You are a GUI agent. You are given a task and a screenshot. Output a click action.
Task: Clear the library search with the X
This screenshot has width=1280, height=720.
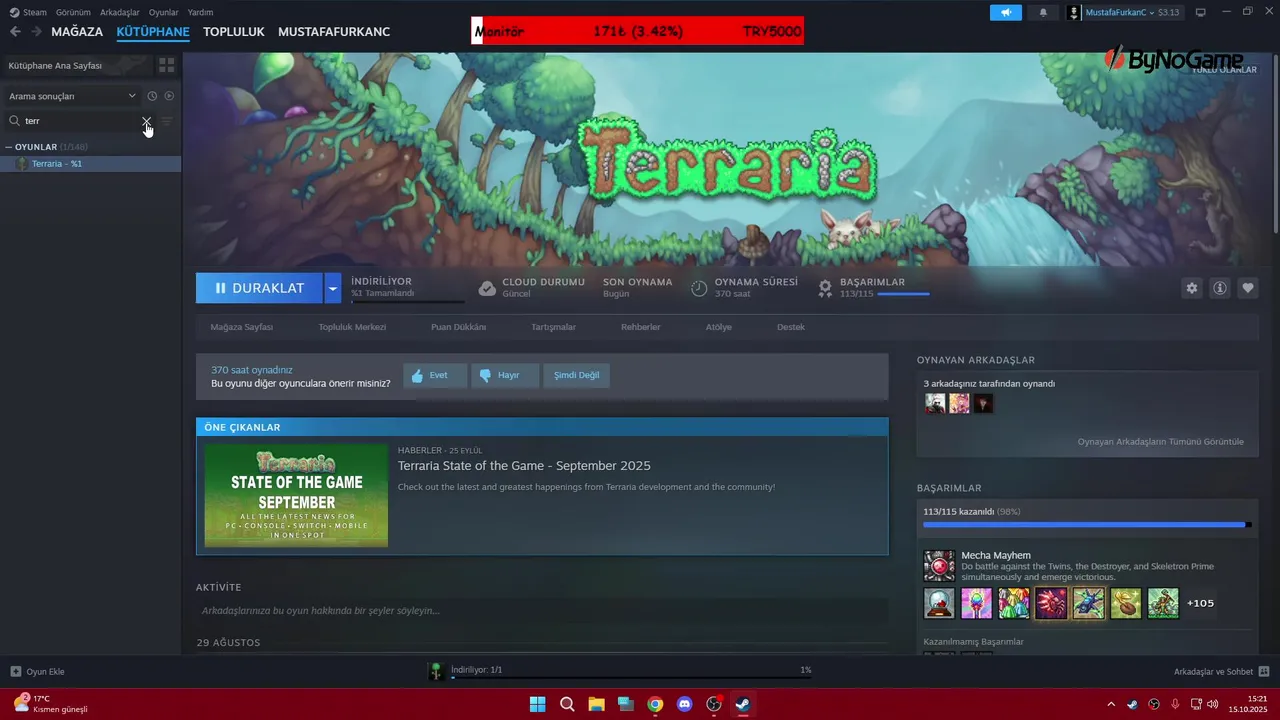click(146, 121)
